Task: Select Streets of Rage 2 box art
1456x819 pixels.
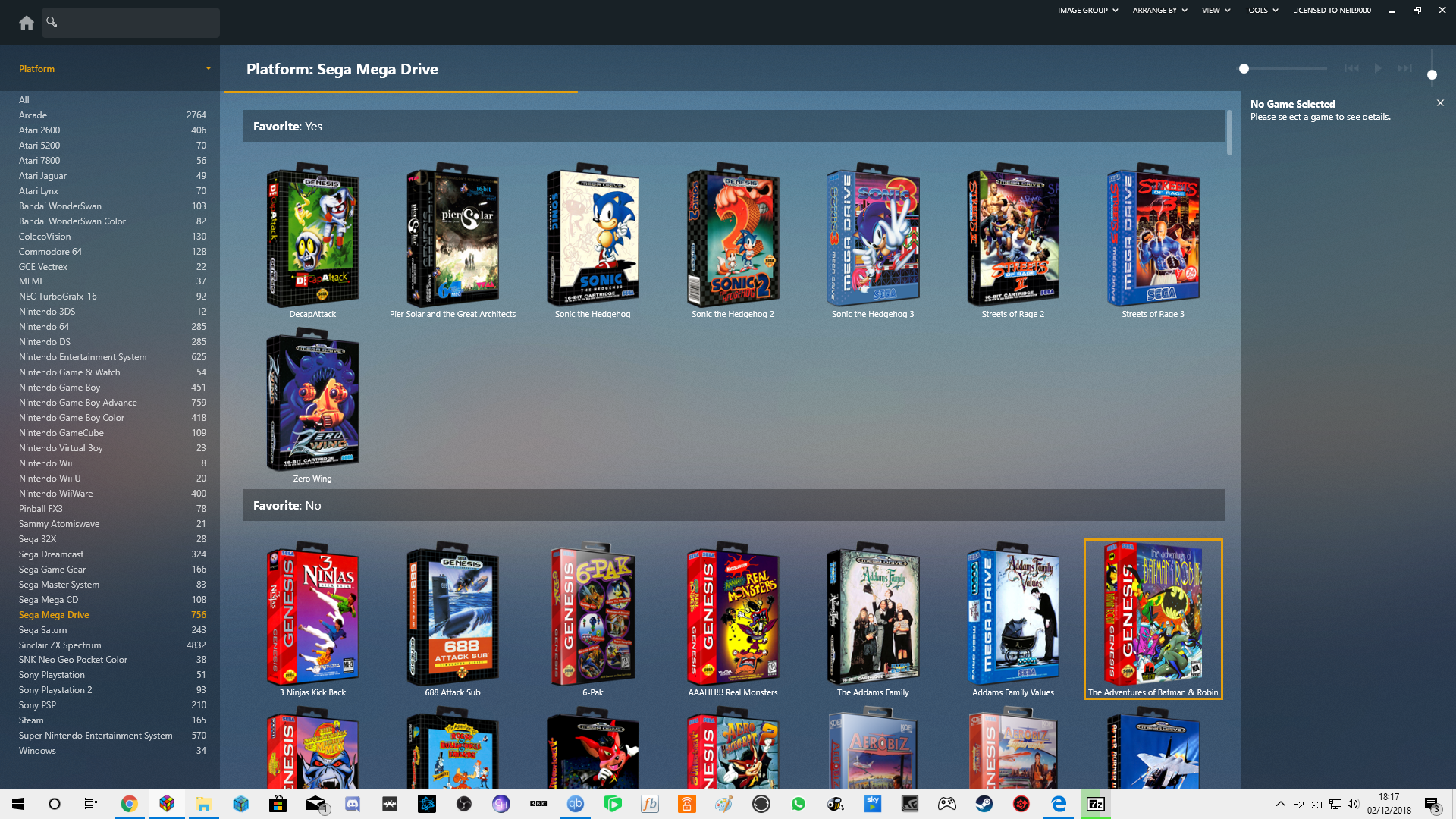Action: pyautogui.click(x=1013, y=235)
